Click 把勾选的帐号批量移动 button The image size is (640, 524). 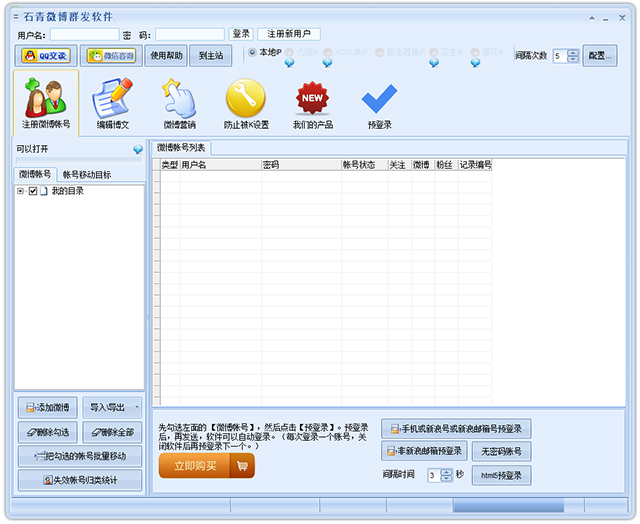80,456
